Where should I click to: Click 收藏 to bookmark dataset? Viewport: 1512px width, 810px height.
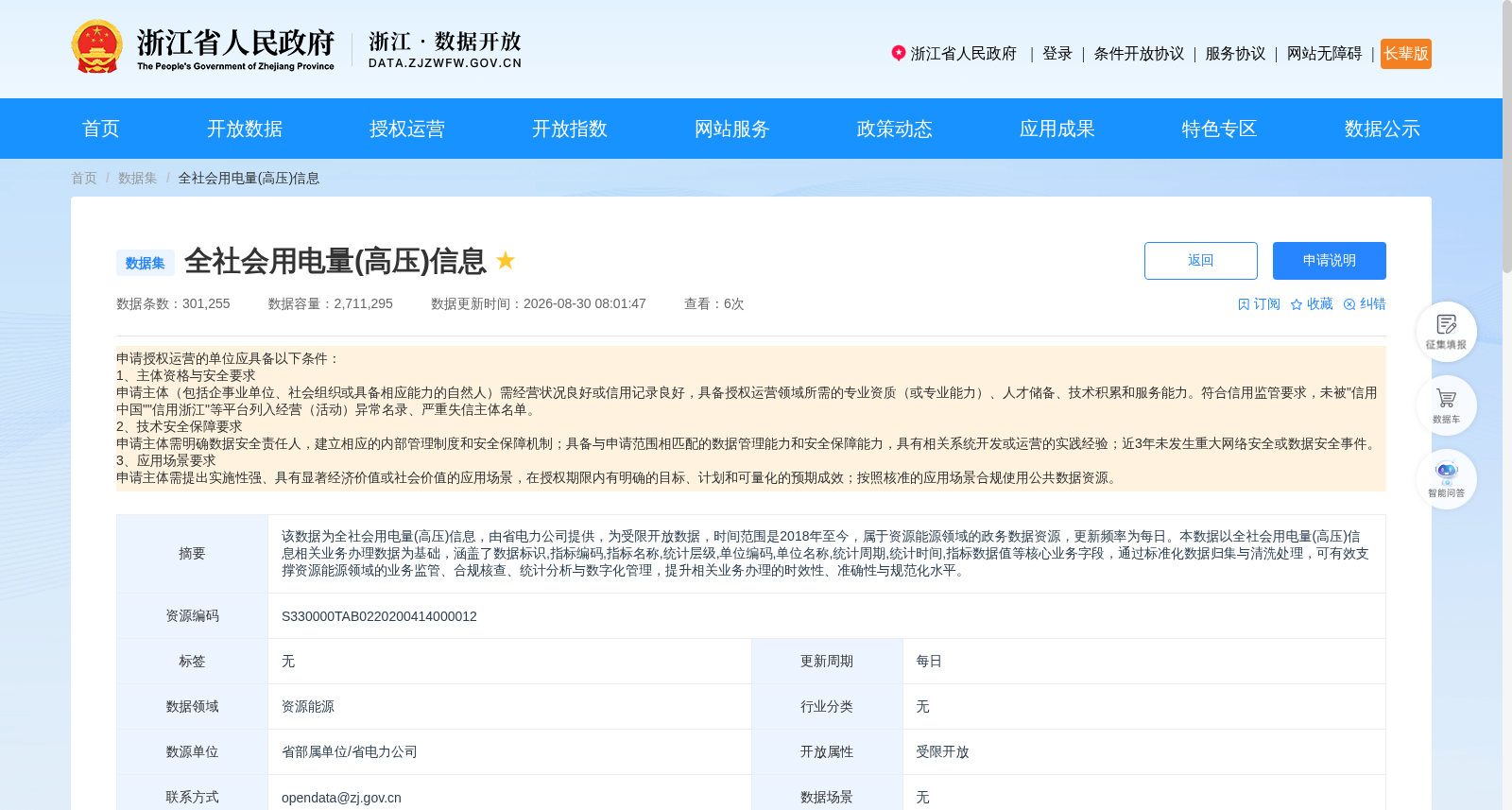(x=1312, y=304)
